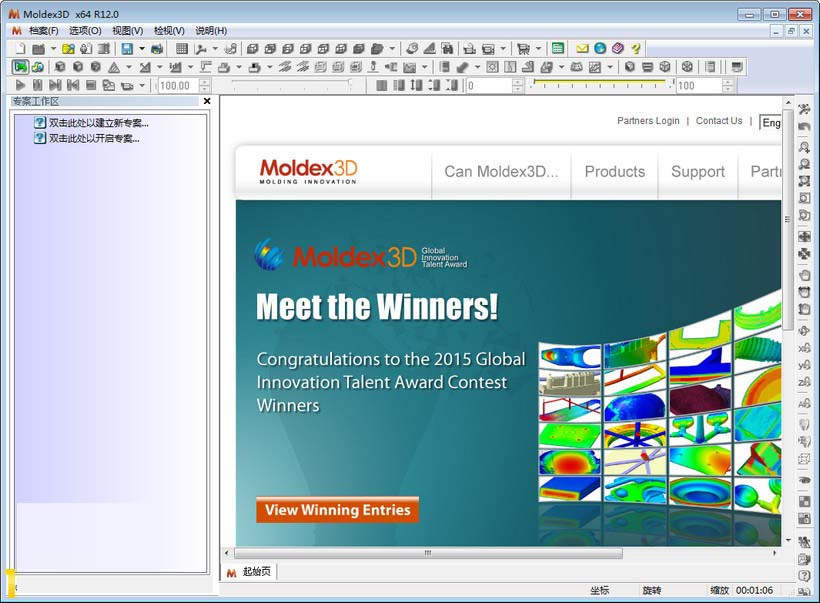Click the binoculars search icon
Viewport: 820px width, 603px height.
tap(447, 49)
